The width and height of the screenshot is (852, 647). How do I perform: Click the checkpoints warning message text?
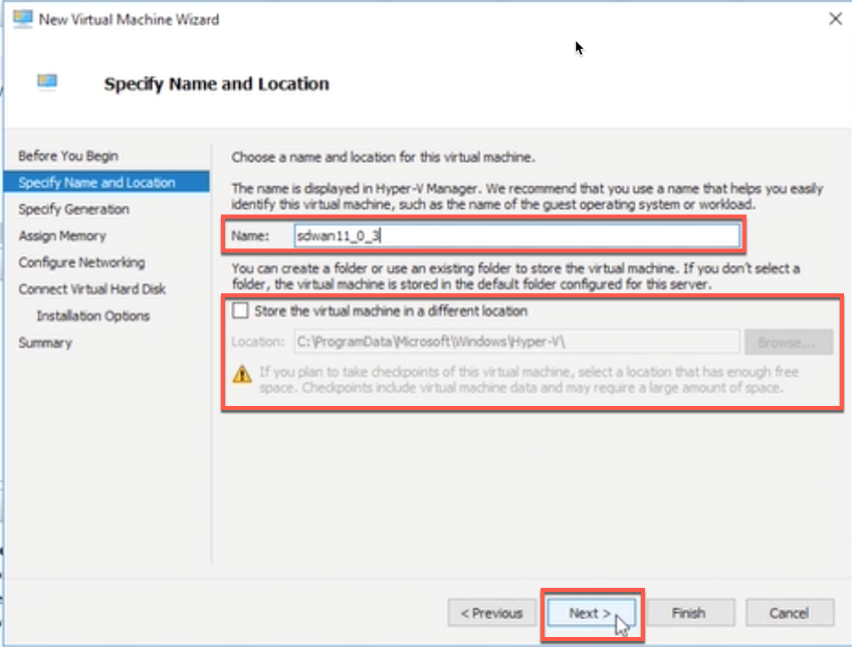click(529, 380)
